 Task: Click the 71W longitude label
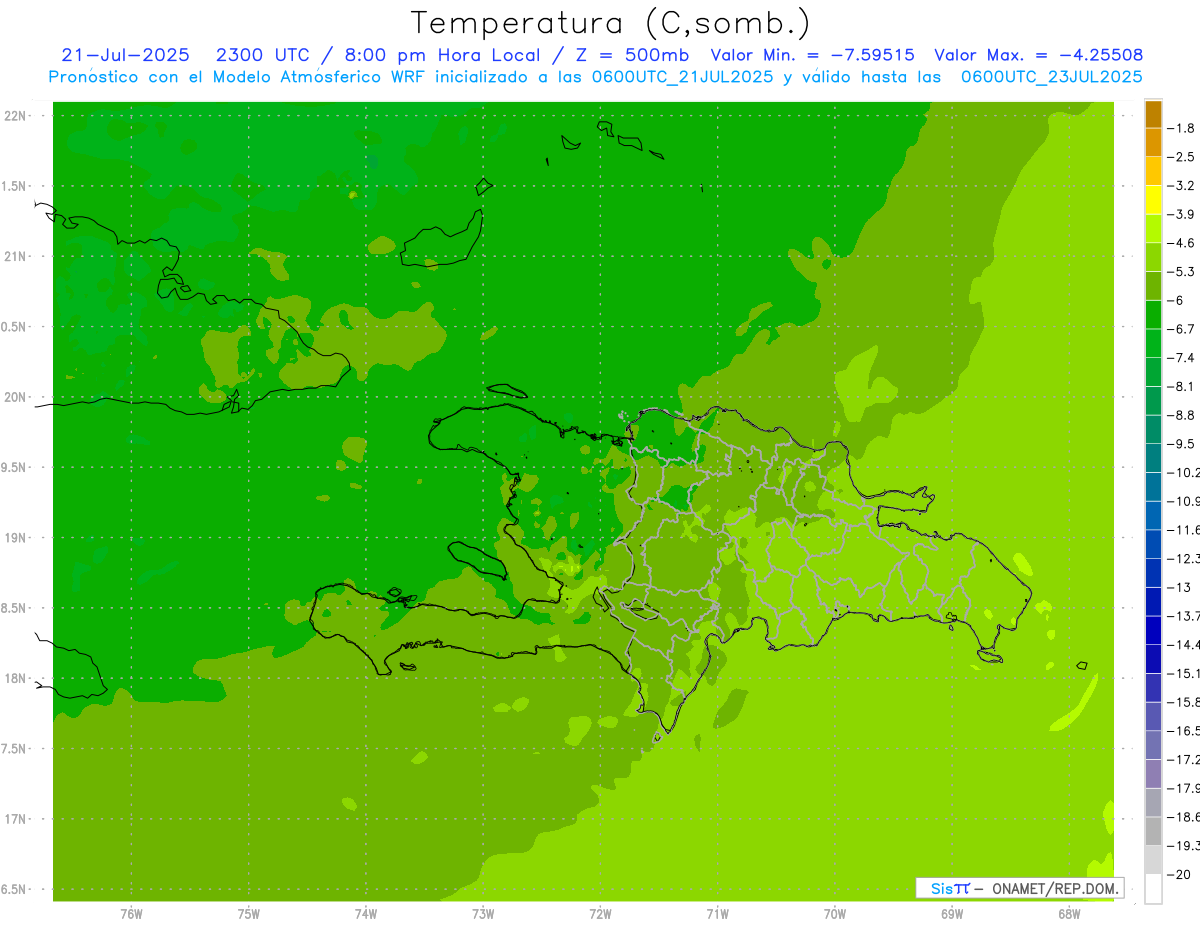(717, 914)
